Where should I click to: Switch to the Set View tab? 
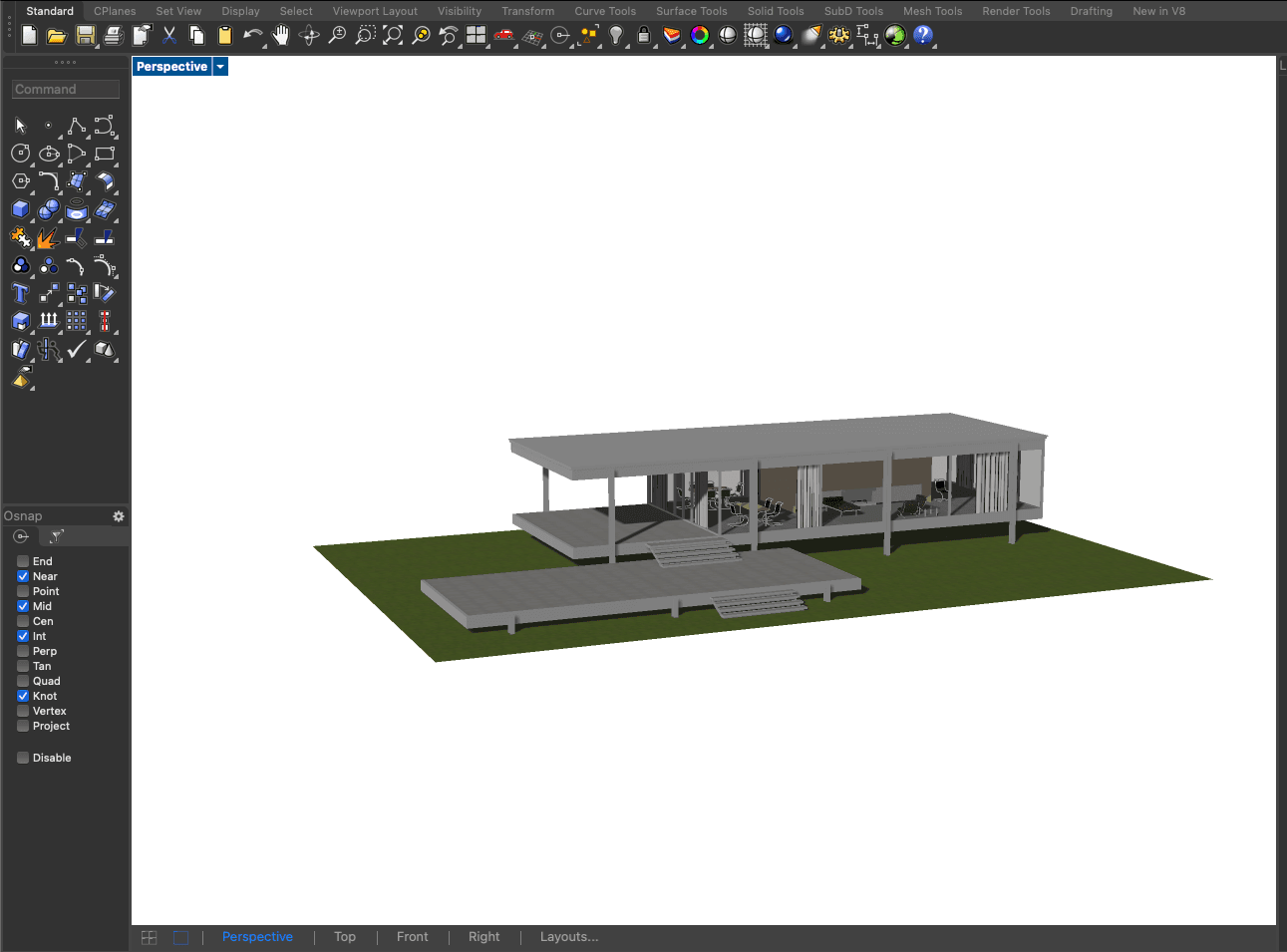pos(178,11)
